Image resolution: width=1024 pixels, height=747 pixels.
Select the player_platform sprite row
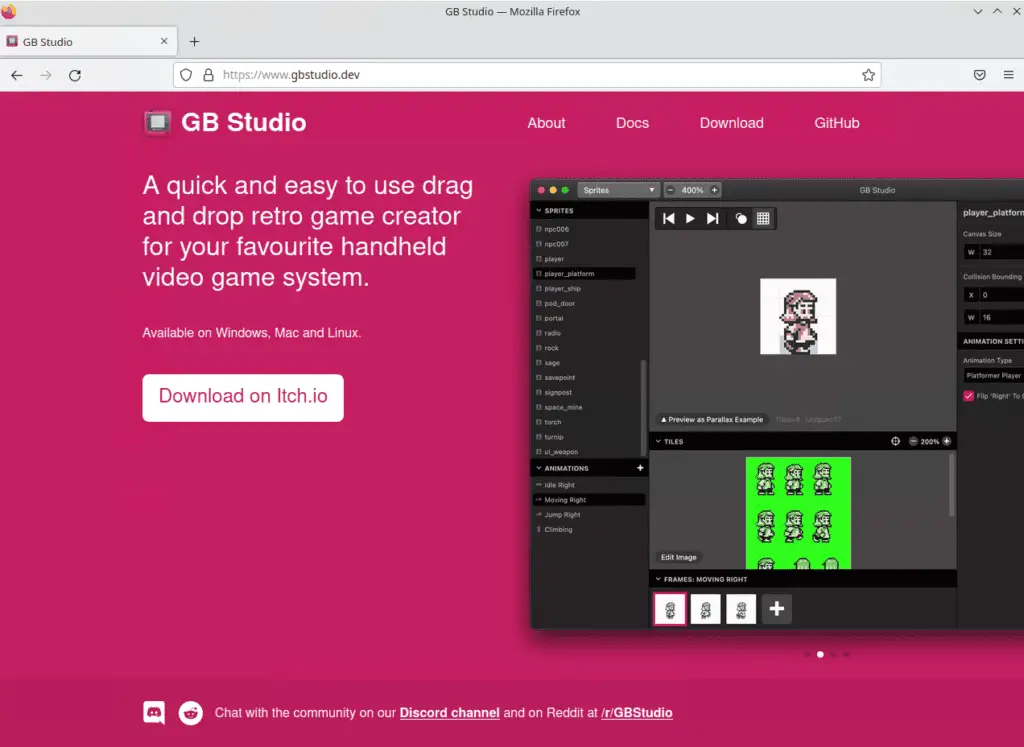[x=584, y=274]
